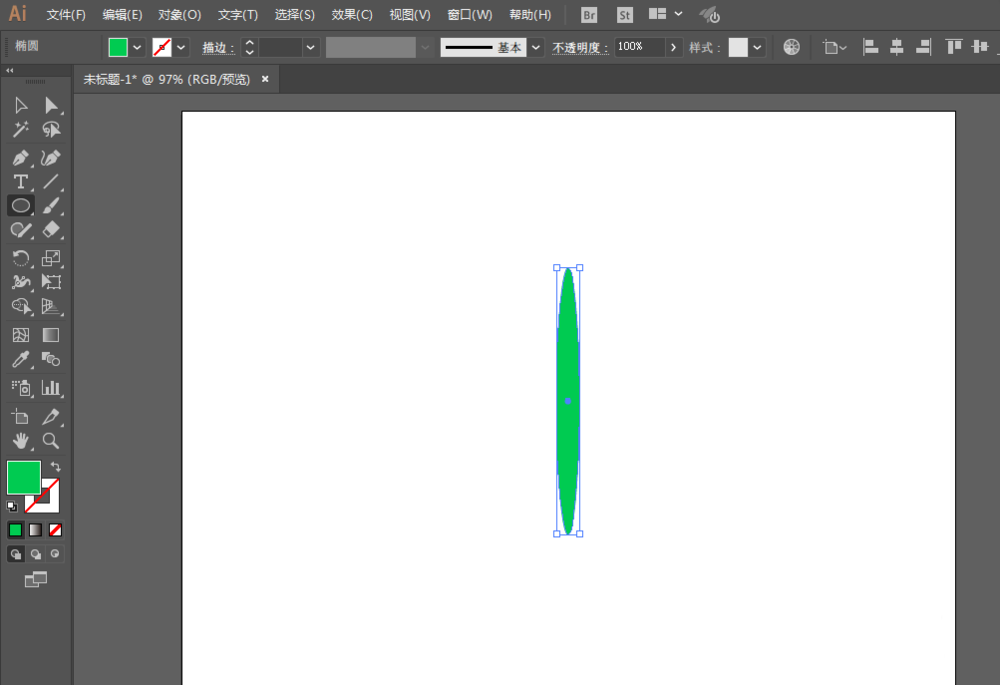This screenshot has height=685, width=1000.
Task: Select the Pen tool
Action: click(x=20, y=158)
